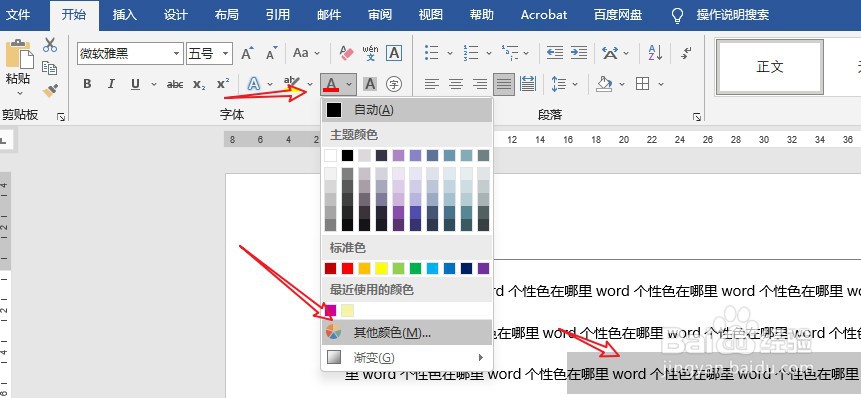Increase paragraph indent

click(579, 53)
